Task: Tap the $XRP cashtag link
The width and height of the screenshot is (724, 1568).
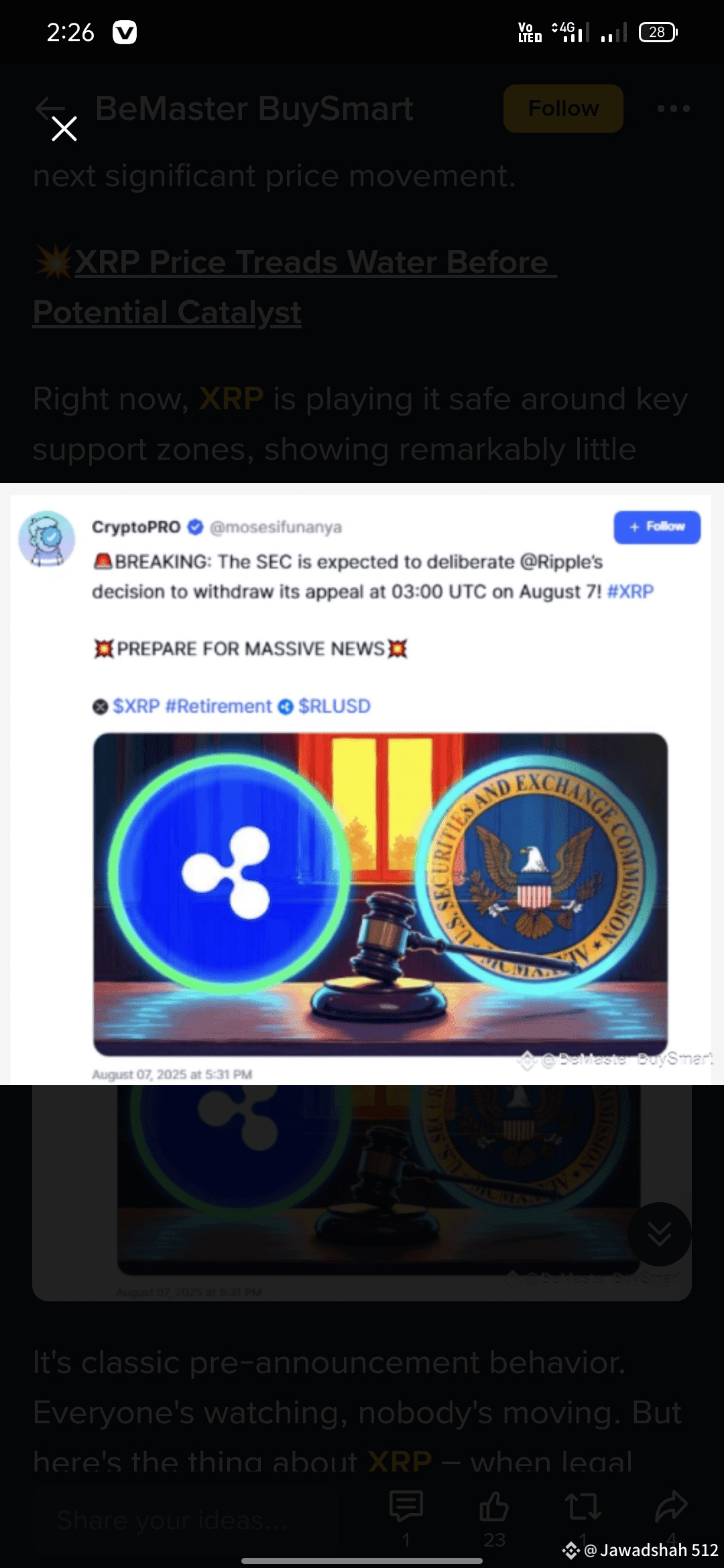Action: (x=136, y=706)
